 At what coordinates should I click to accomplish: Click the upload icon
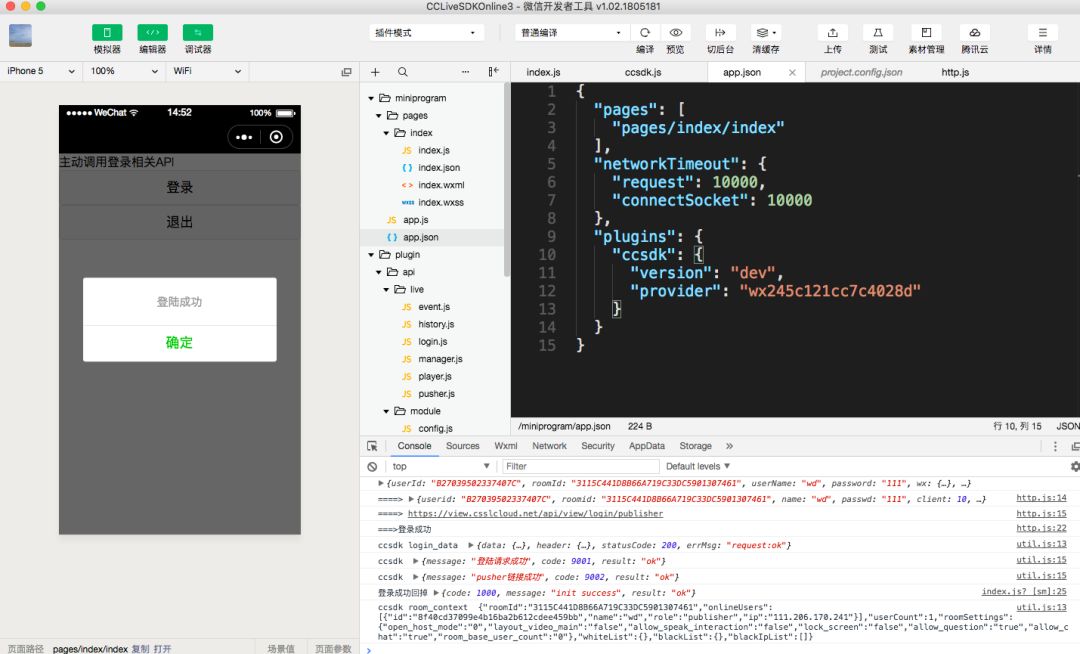point(833,32)
